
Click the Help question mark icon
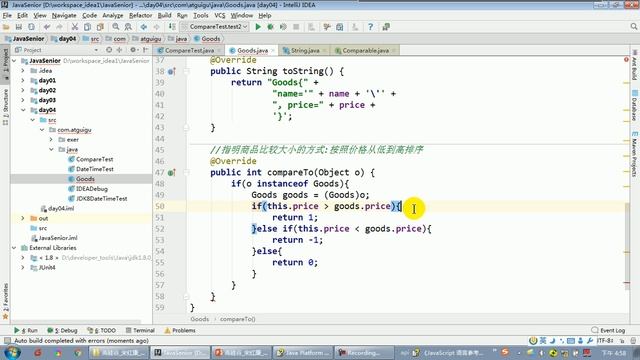[x=370, y=27]
